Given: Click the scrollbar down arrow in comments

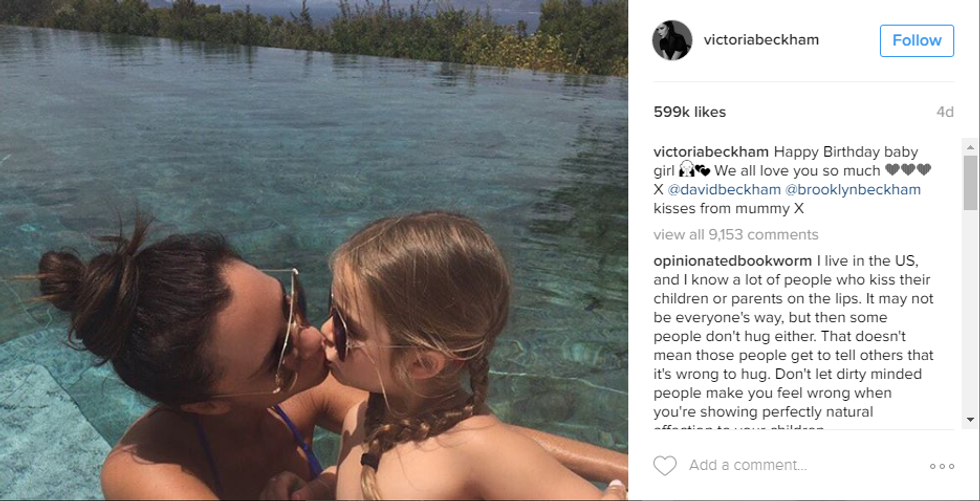Looking at the screenshot, I should (x=970, y=420).
